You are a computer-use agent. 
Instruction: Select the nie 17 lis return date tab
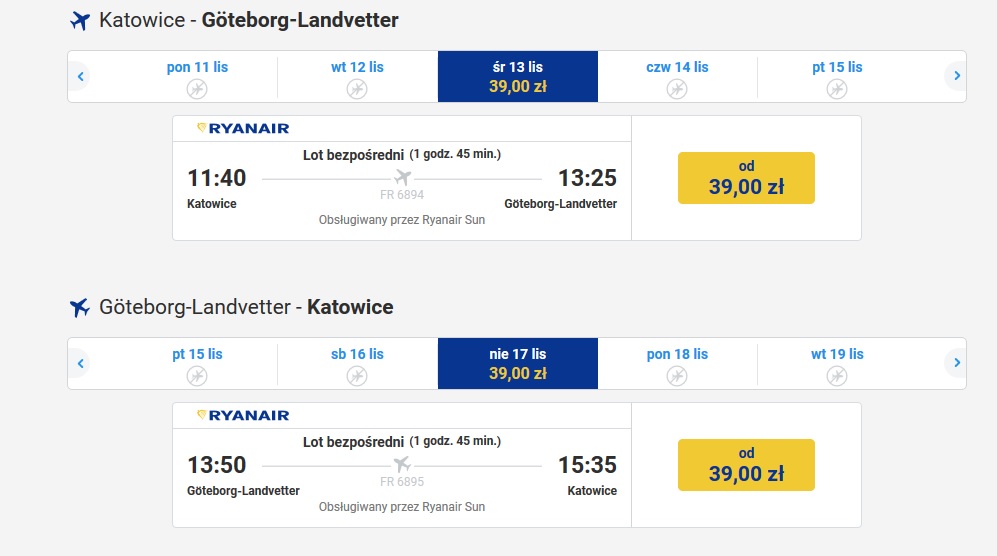[518, 363]
